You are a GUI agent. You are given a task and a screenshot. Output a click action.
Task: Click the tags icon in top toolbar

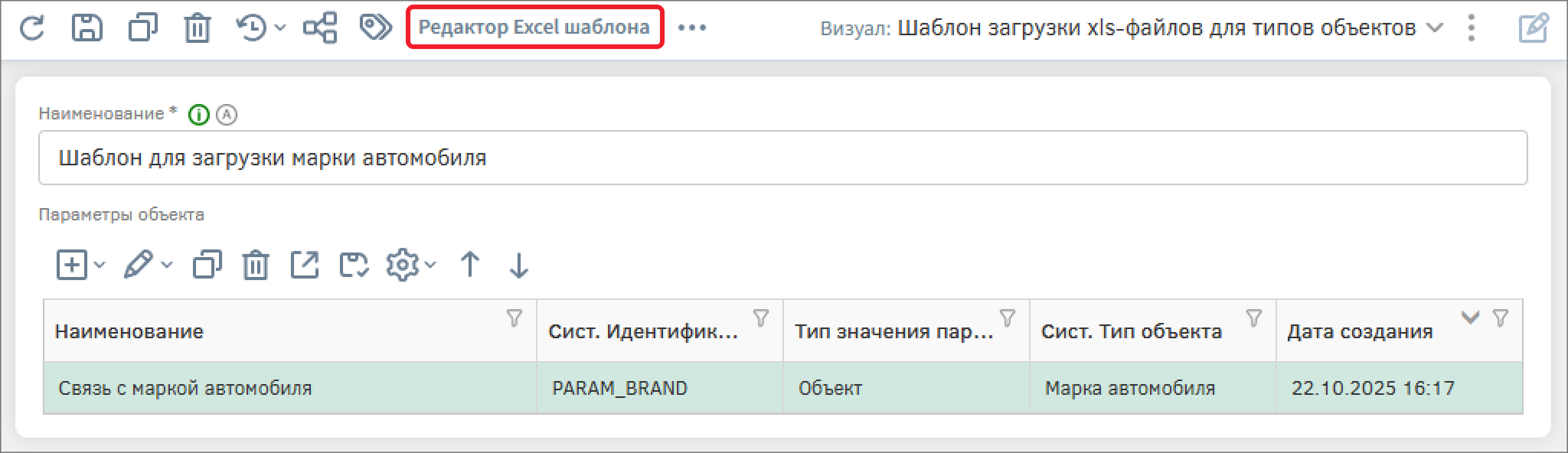point(375,28)
